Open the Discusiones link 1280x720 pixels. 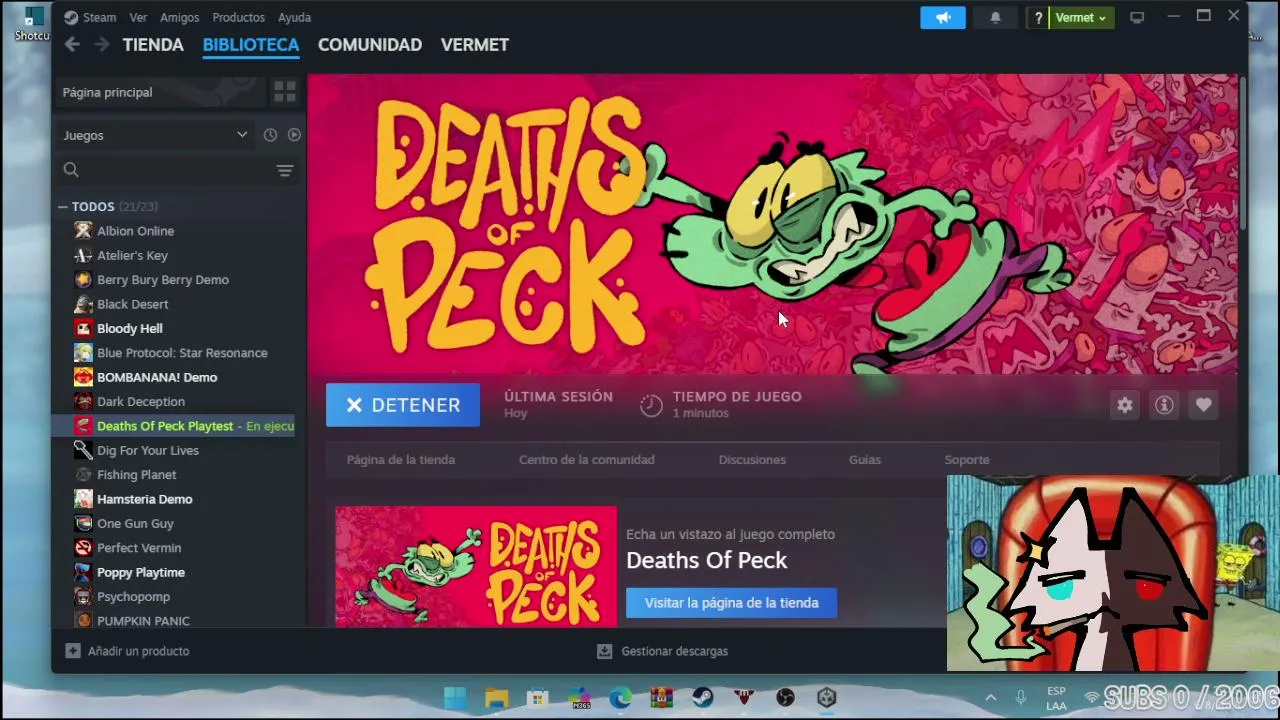pos(752,460)
